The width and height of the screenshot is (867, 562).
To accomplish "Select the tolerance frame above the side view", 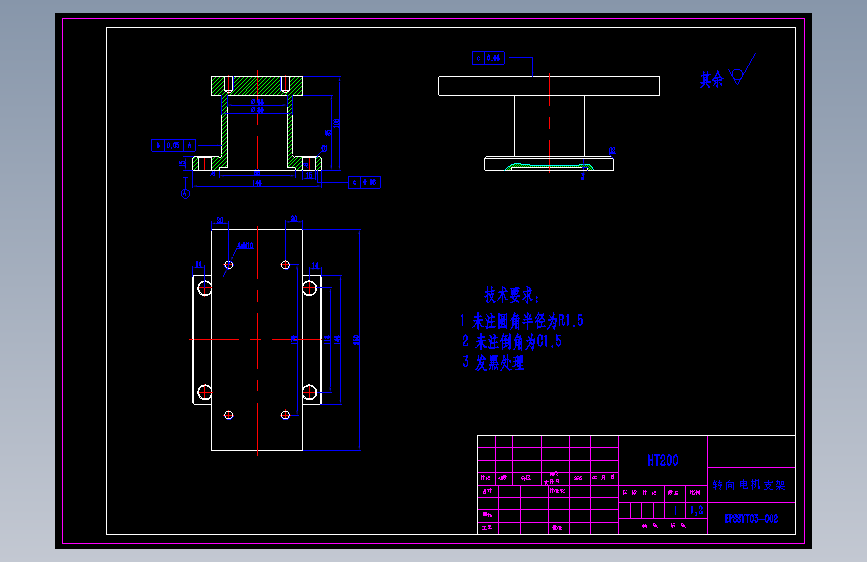I will 488,58.
